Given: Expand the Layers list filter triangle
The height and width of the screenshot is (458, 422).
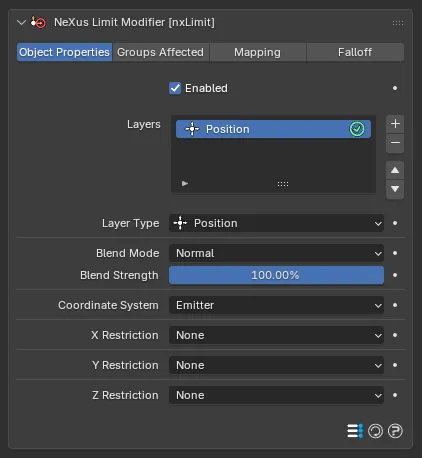Looking at the screenshot, I should point(185,184).
